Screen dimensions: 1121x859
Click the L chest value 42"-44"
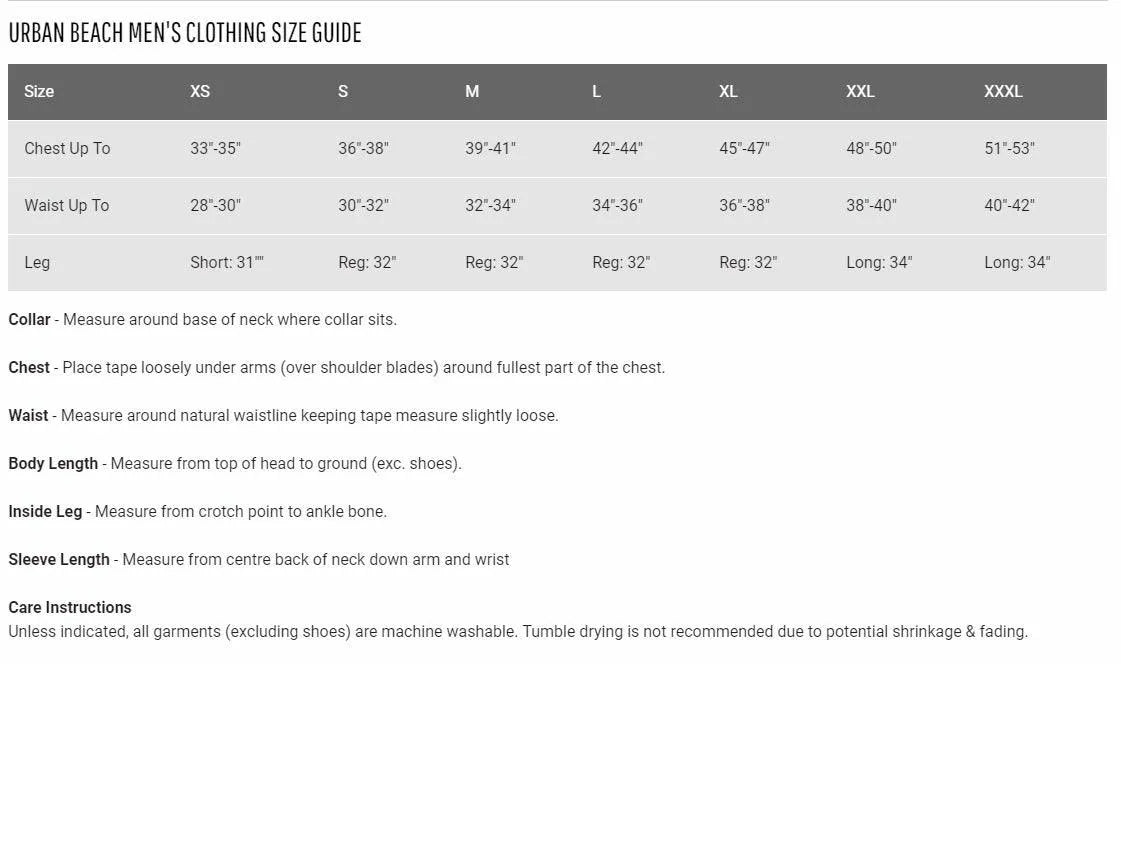tap(617, 148)
